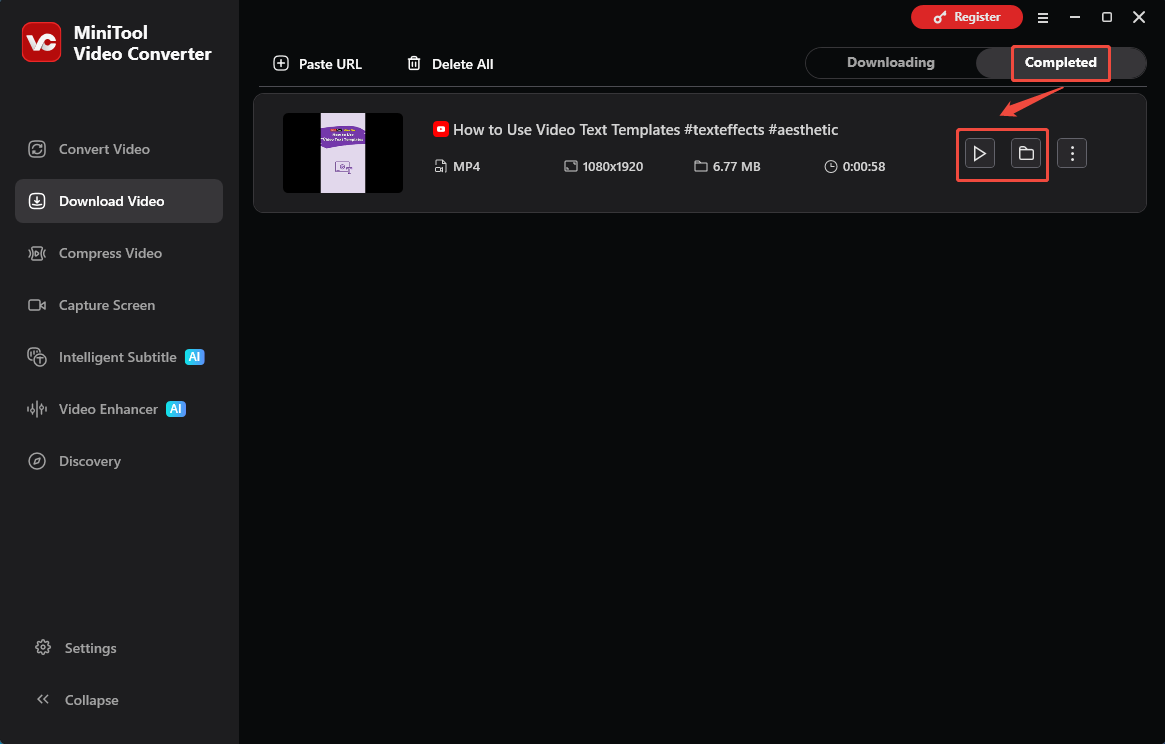Click the red Register button
1165x744 pixels.
[x=967, y=17]
